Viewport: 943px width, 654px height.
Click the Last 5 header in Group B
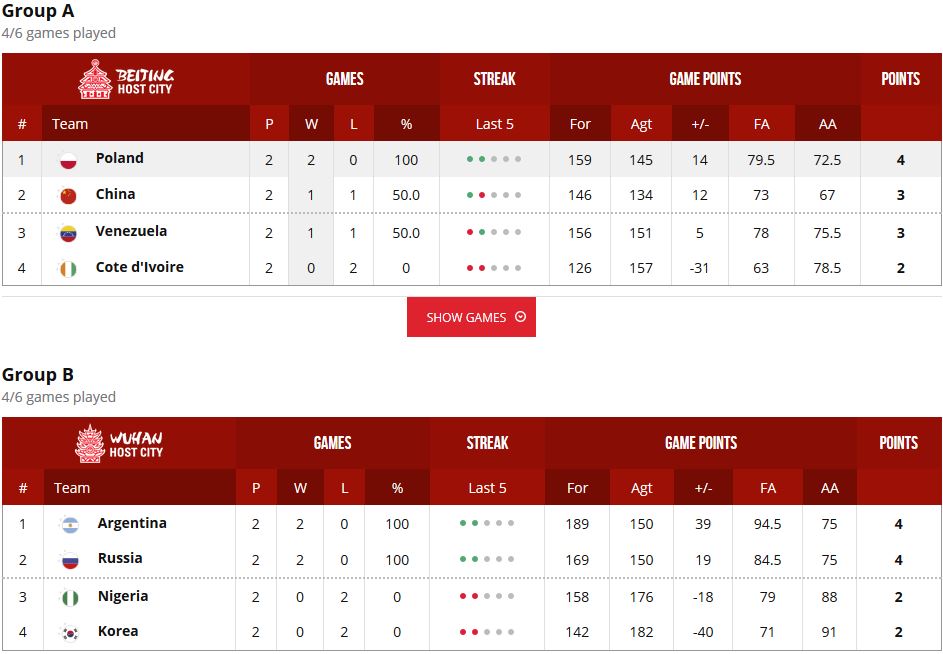487,488
